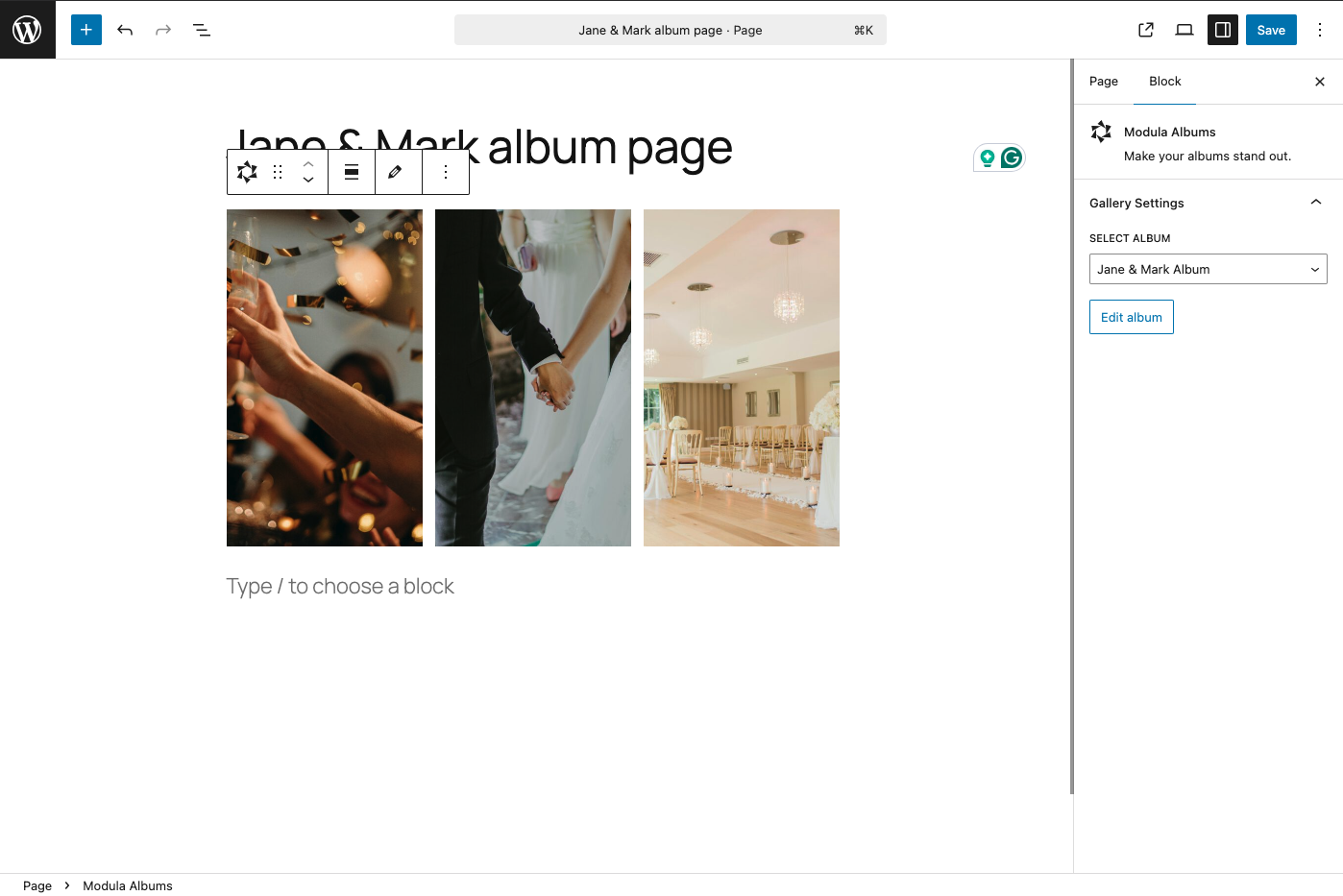Viewport: 1343px width, 896px height.
Task: Switch to the Block tab
Action: [1164, 82]
